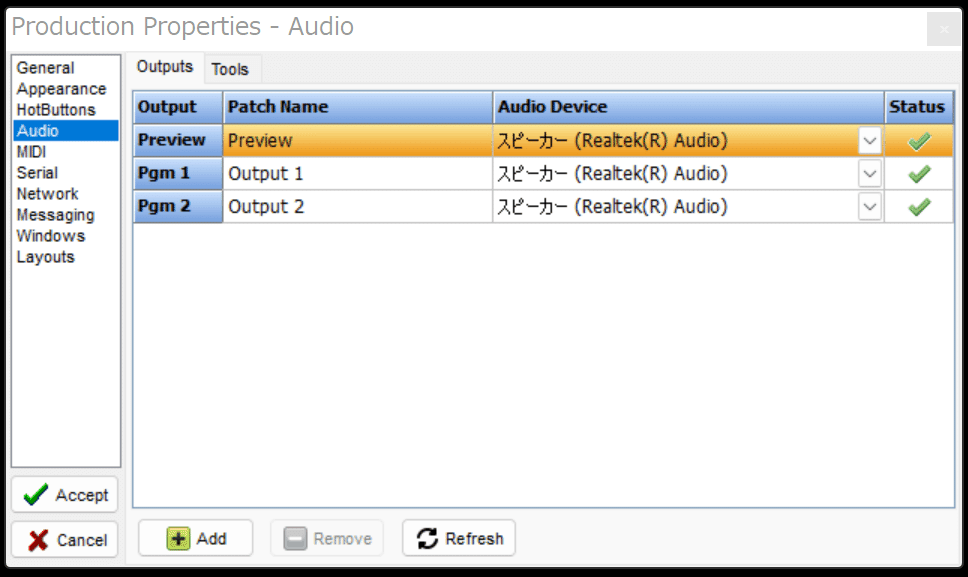Edit the Output 1 patch name cell
This screenshot has height=577, width=968.
pyautogui.click(x=357, y=174)
